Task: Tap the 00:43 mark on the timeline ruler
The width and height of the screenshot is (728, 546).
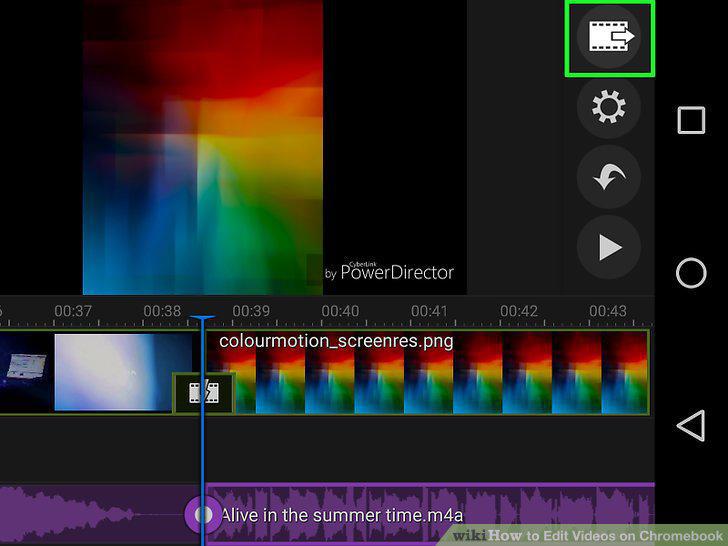Action: (608, 311)
